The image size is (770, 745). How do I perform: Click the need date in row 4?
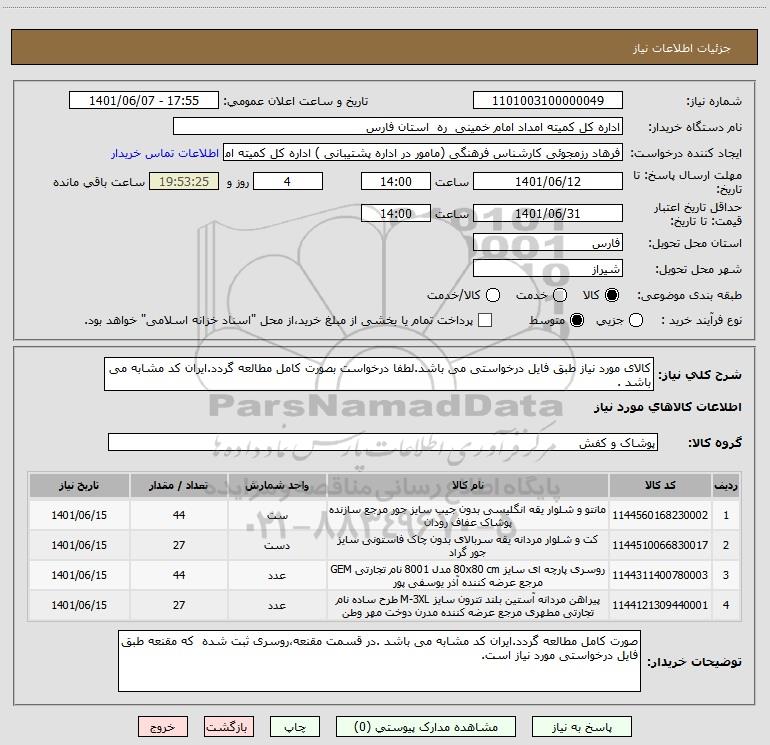[79, 605]
